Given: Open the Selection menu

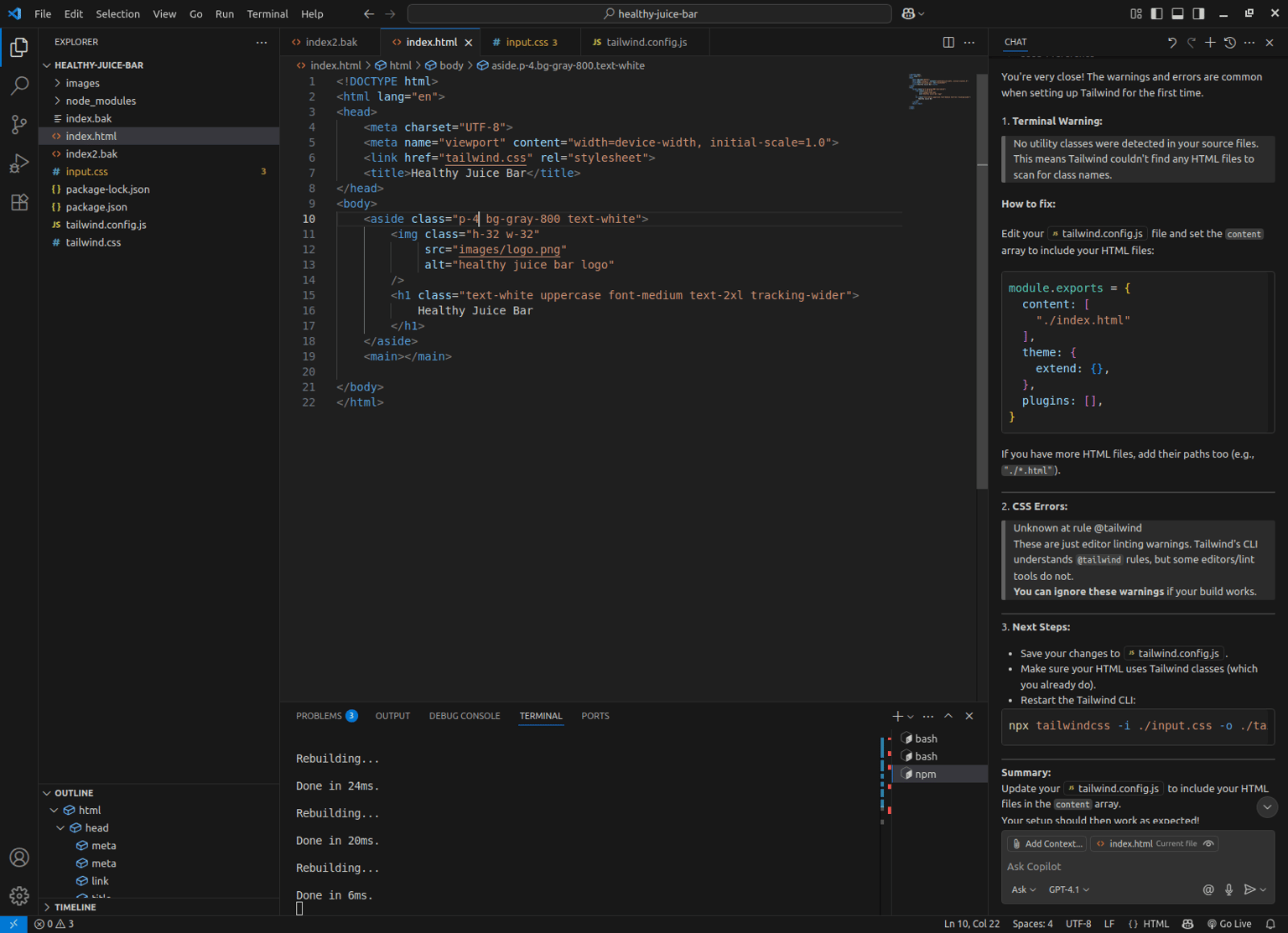Looking at the screenshot, I should click(117, 13).
